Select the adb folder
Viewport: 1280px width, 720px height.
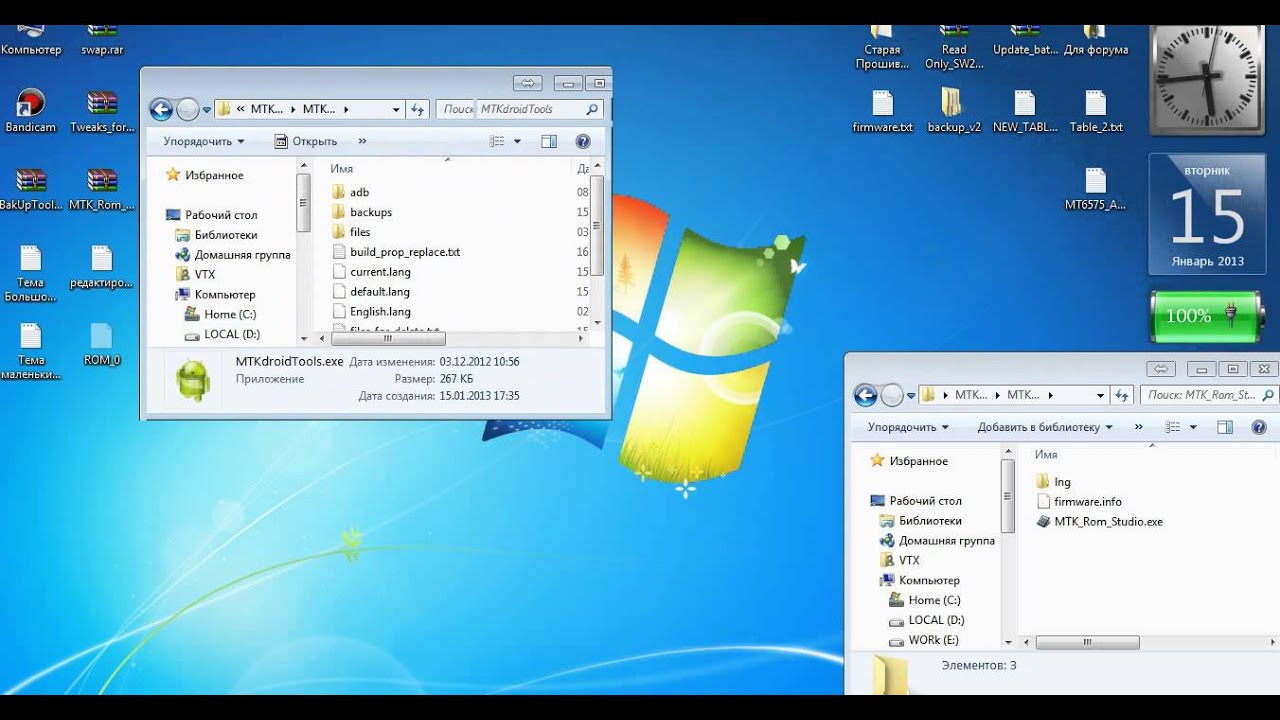point(350,192)
